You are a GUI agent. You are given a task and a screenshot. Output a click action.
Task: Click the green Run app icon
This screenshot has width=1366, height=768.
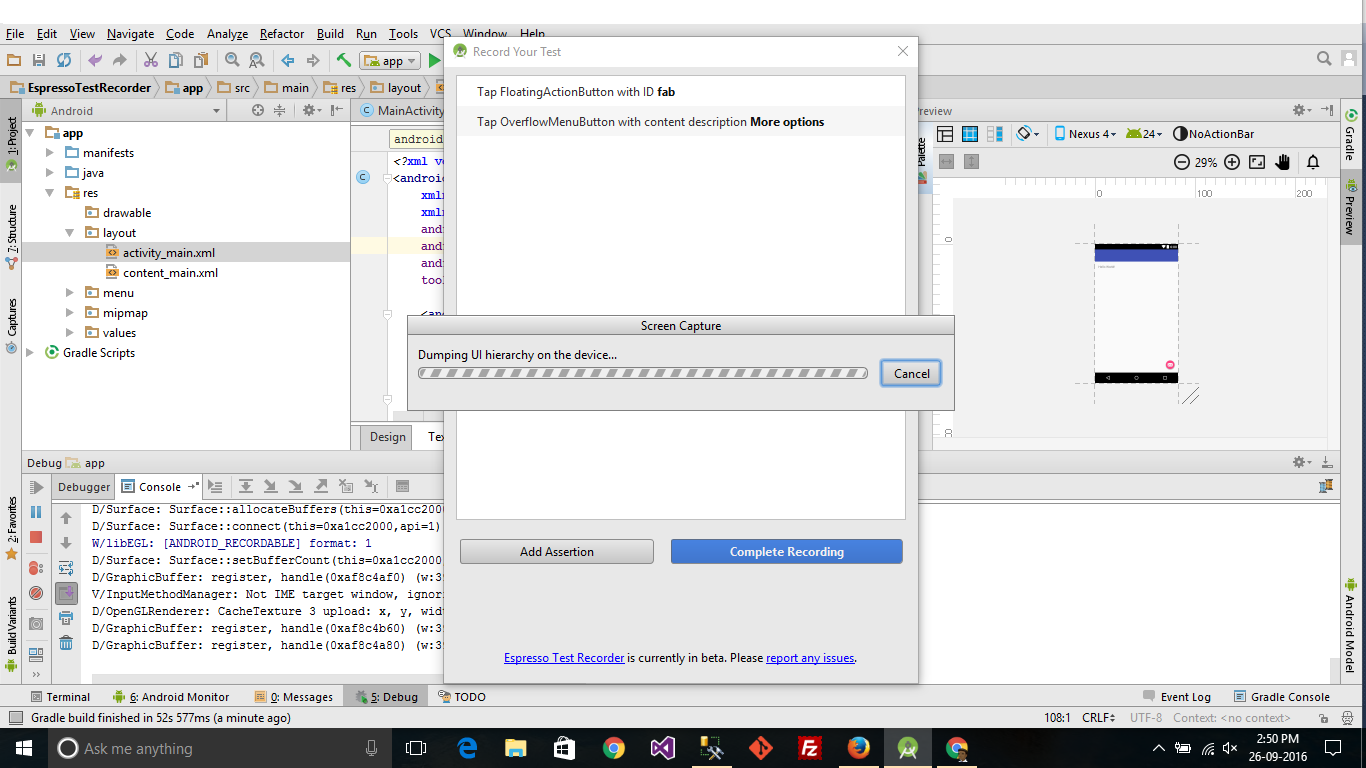(x=434, y=61)
